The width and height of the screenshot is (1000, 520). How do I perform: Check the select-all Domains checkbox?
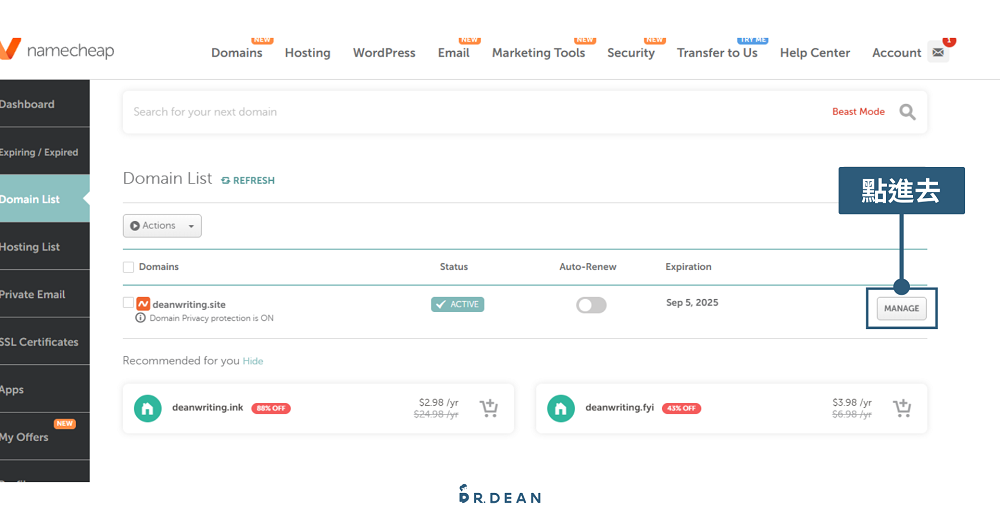128,267
